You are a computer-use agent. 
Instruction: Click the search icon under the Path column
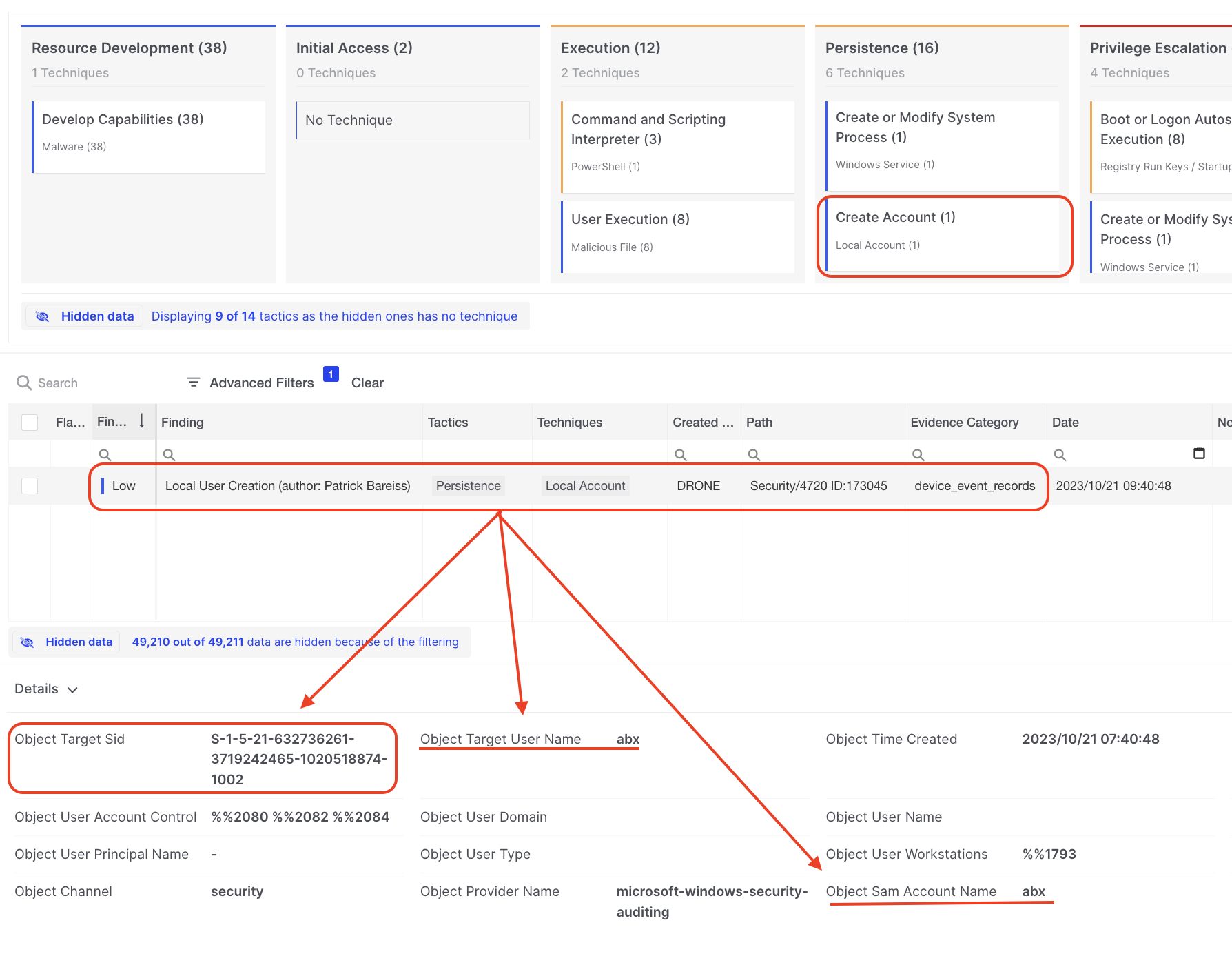click(x=754, y=455)
